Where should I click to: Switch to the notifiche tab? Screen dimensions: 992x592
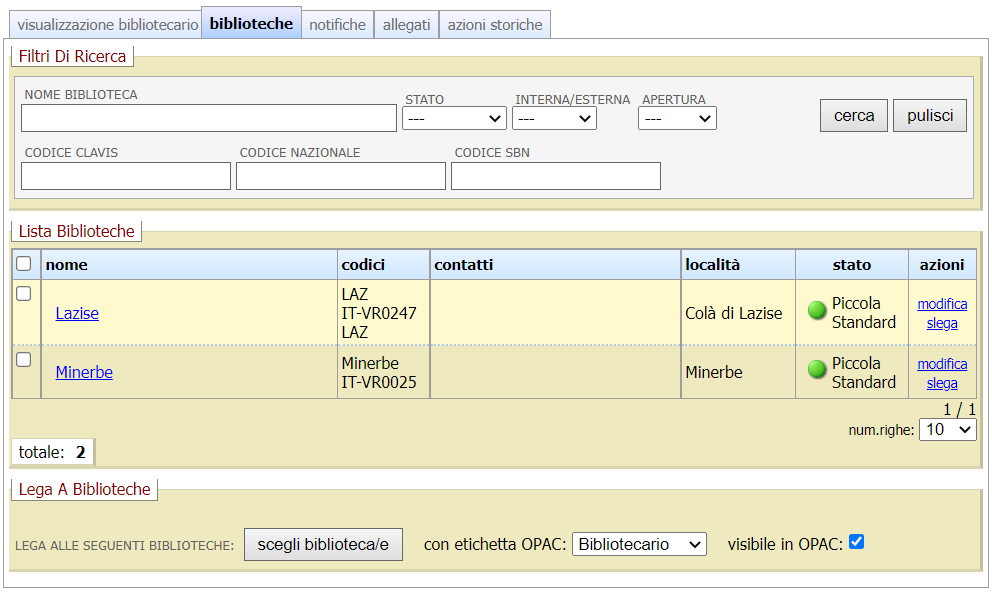337,24
